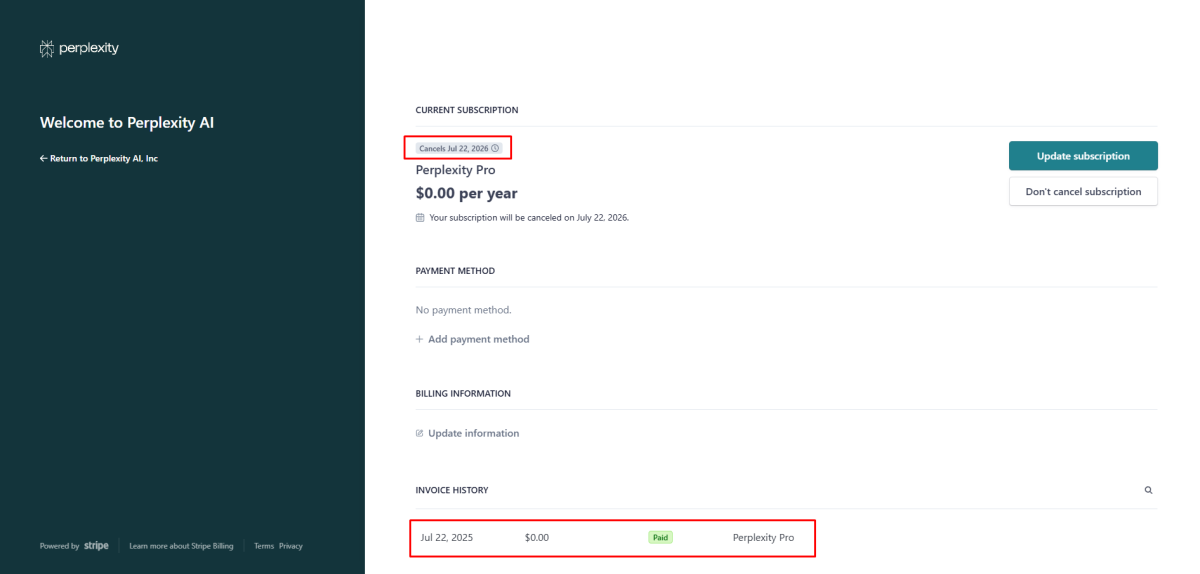Viewport: 1200px width, 574px height.
Task: Open the invoice history search icon
Action: 1148,490
